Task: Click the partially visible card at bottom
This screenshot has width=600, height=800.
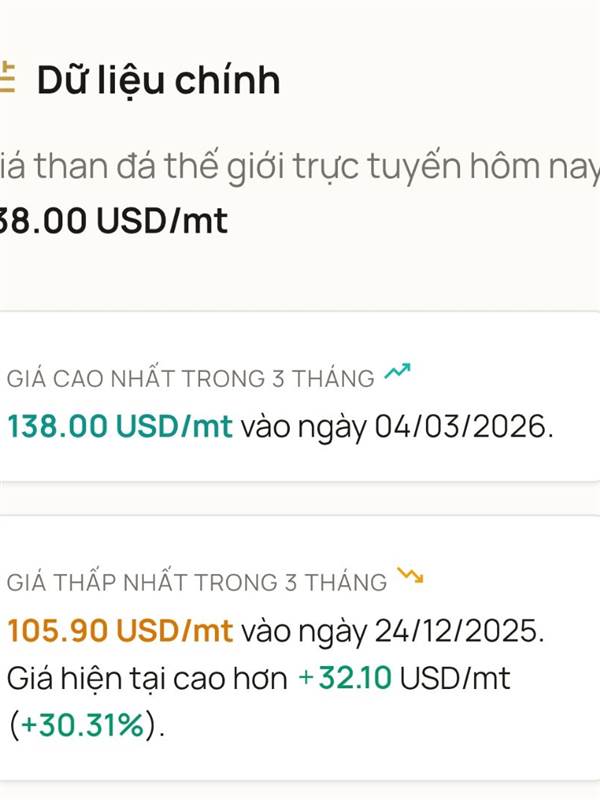Action: click(x=300, y=793)
